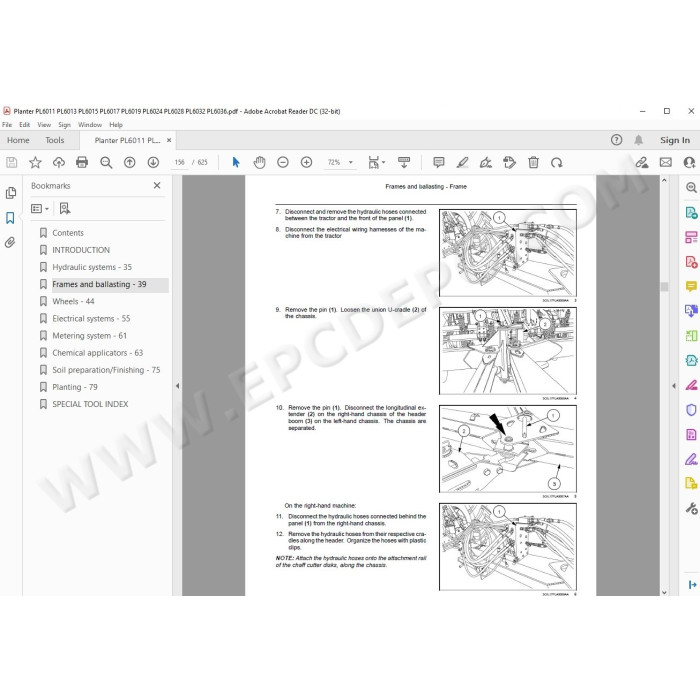Open SPECIAL TOOL INDEX bookmark
This screenshot has width=700, height=700.
point(90,404)
